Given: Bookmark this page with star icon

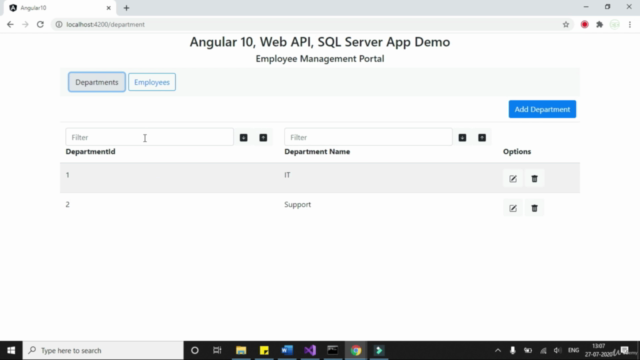Looking at the screenshot, I should pyautogui.click(x=566, y=24).
